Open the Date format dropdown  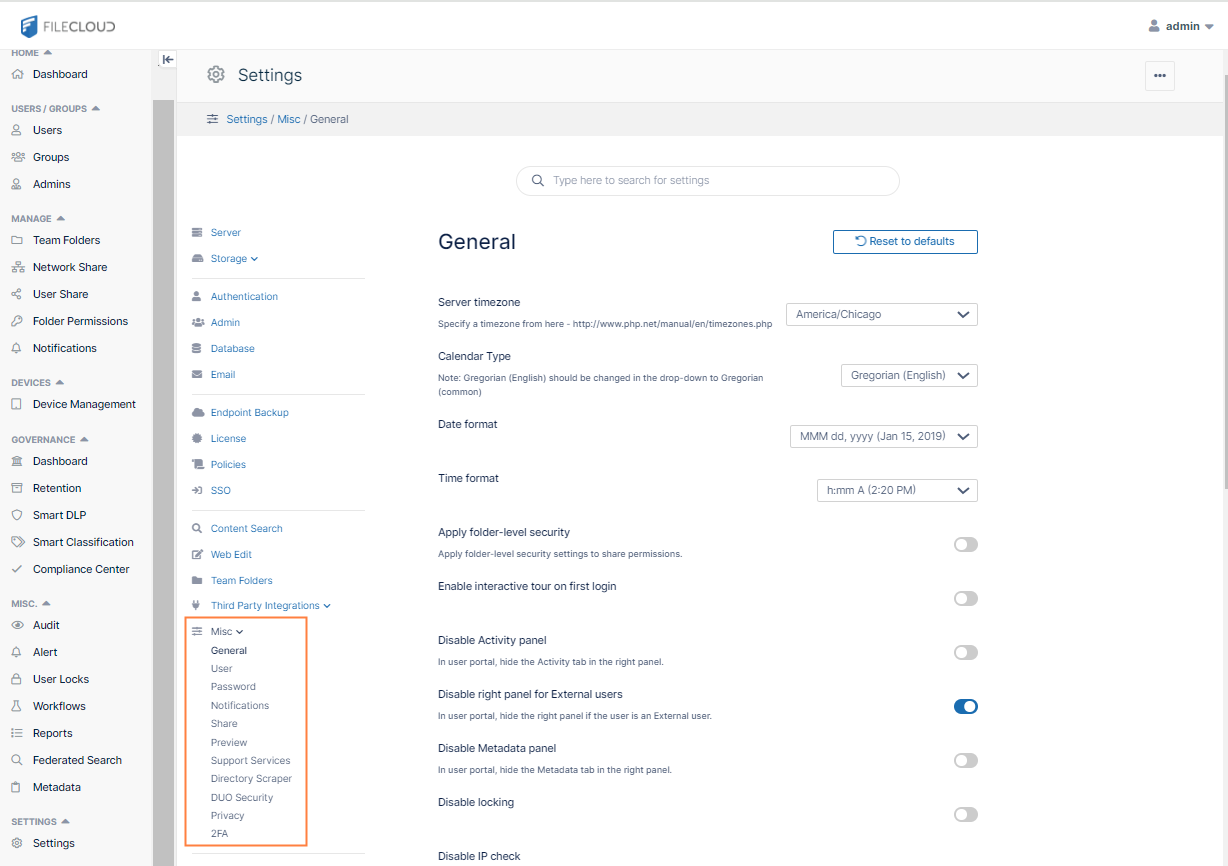pyautogui.click(x=883, y=436)
